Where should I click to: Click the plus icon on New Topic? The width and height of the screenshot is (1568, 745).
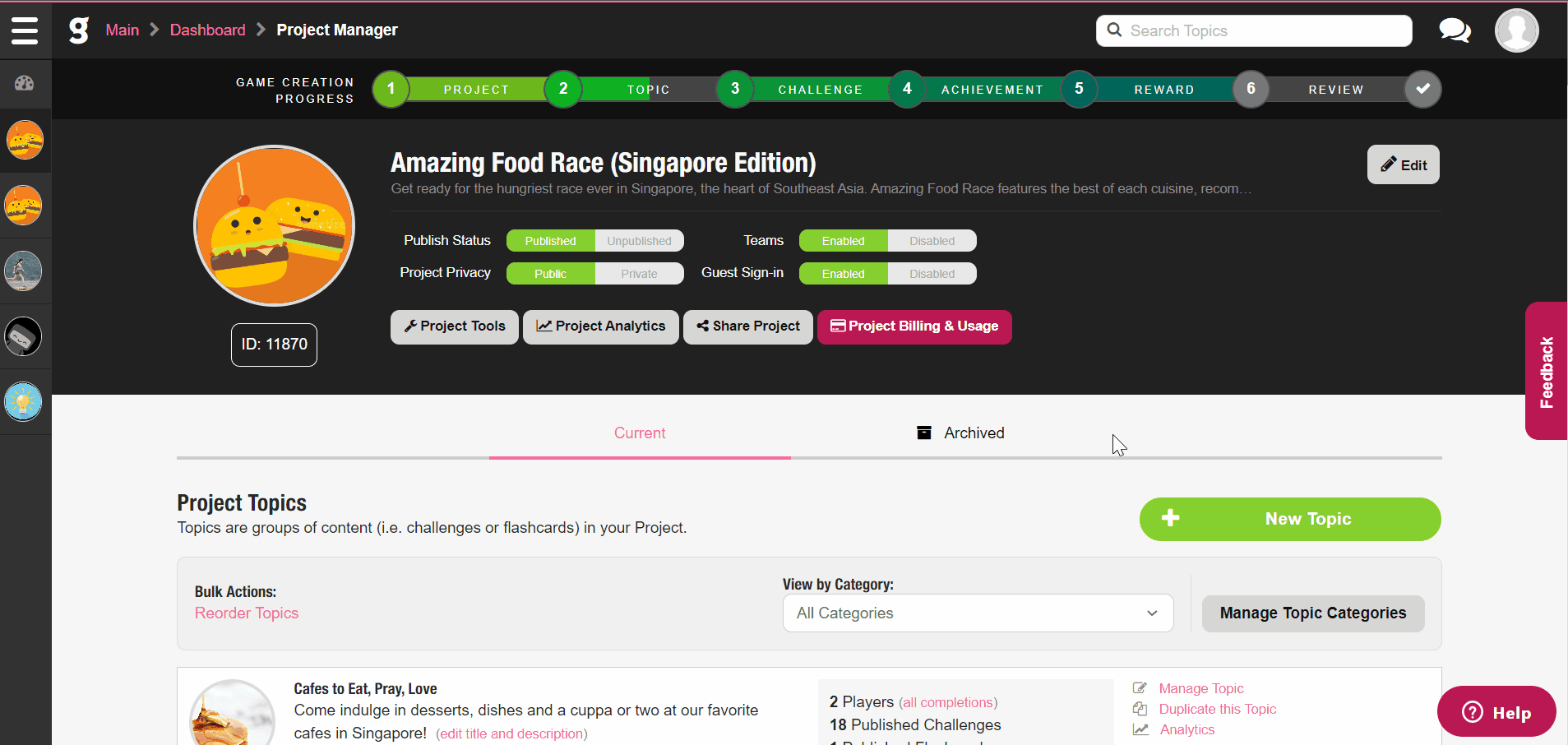click(1170, 518)
